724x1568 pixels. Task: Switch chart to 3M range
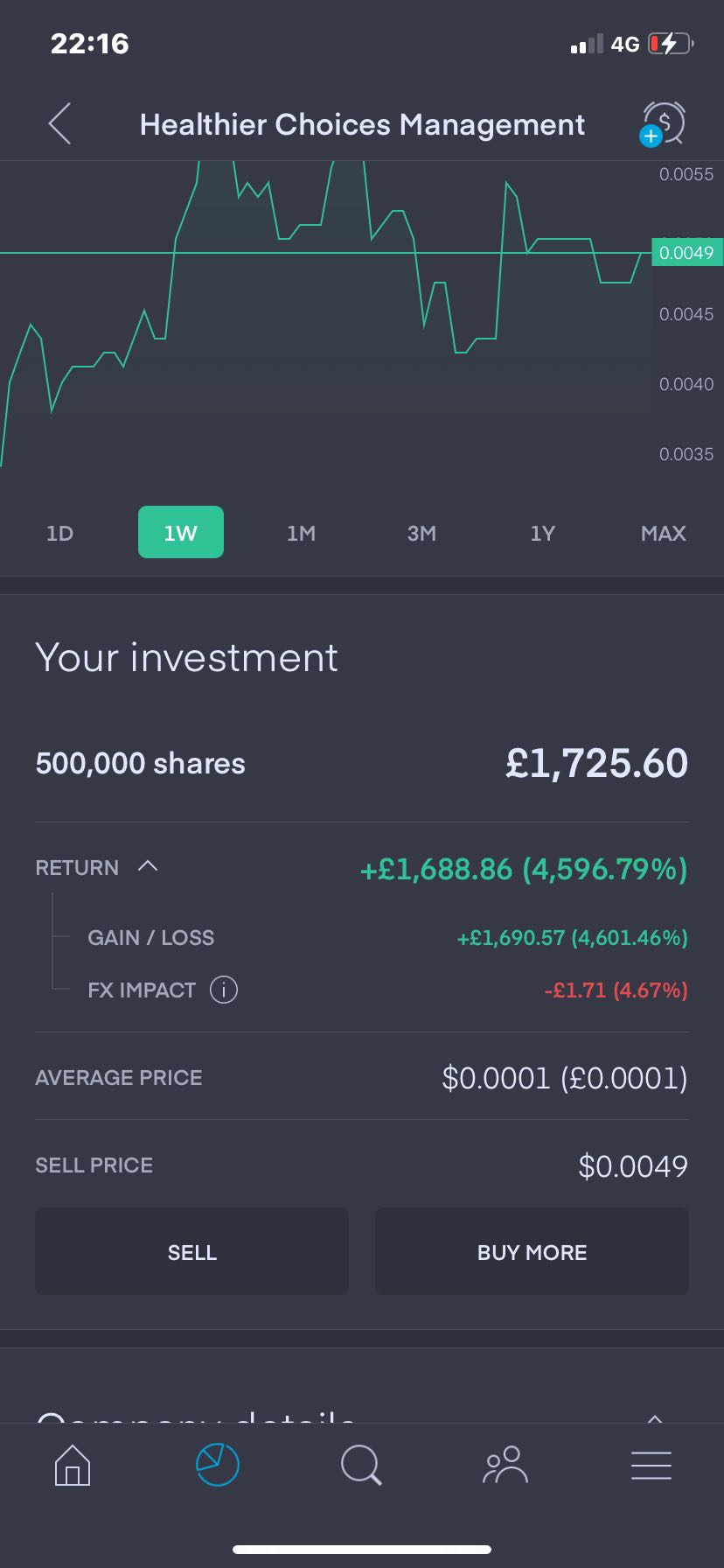(x=421, y=533)
